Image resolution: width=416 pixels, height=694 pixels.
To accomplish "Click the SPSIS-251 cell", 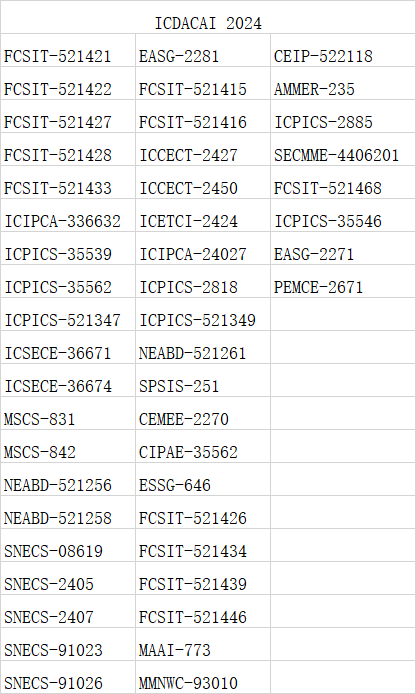I will pyautogui.click(x=203, y=380).
